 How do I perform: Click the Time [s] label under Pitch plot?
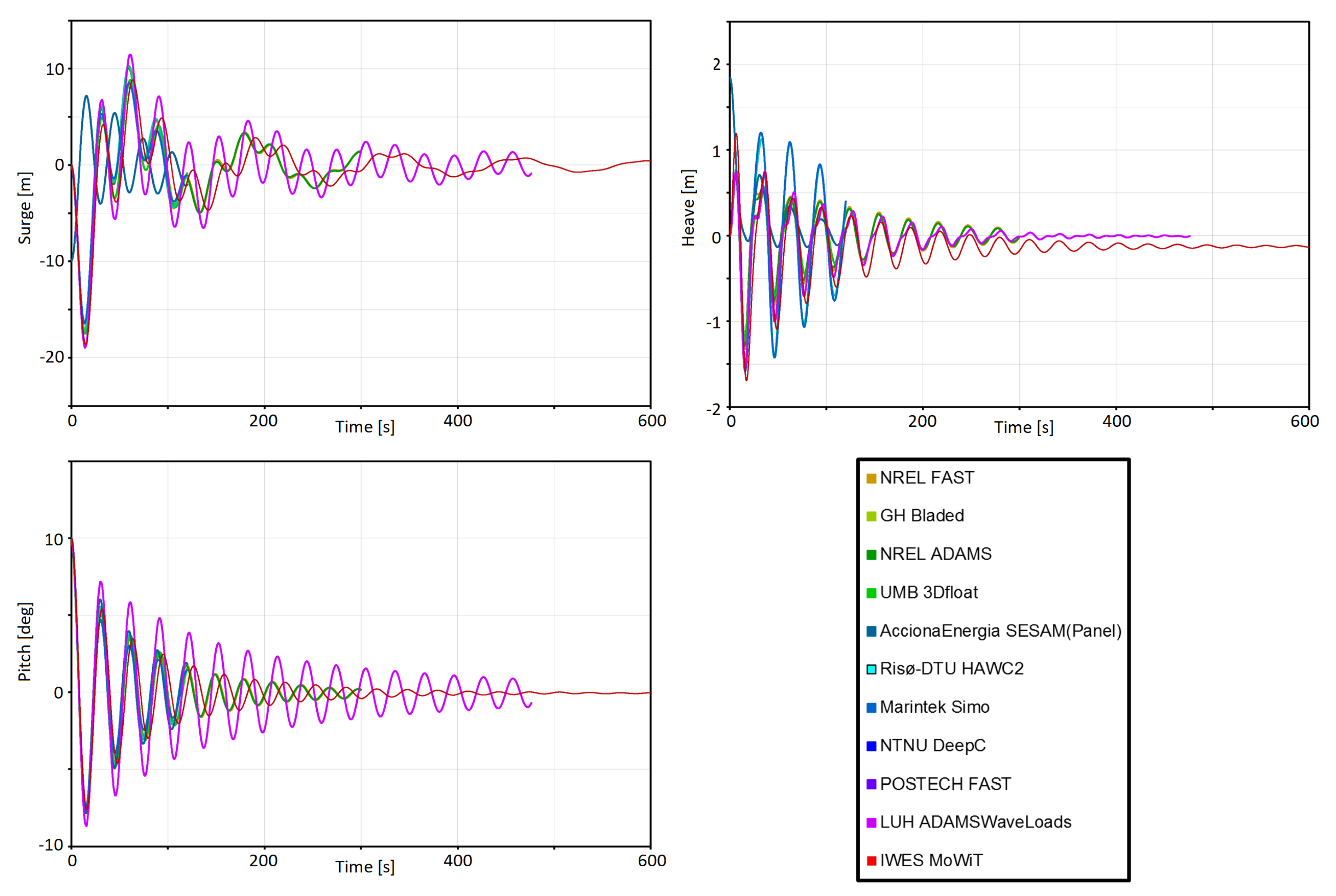(x=365, y=867)
